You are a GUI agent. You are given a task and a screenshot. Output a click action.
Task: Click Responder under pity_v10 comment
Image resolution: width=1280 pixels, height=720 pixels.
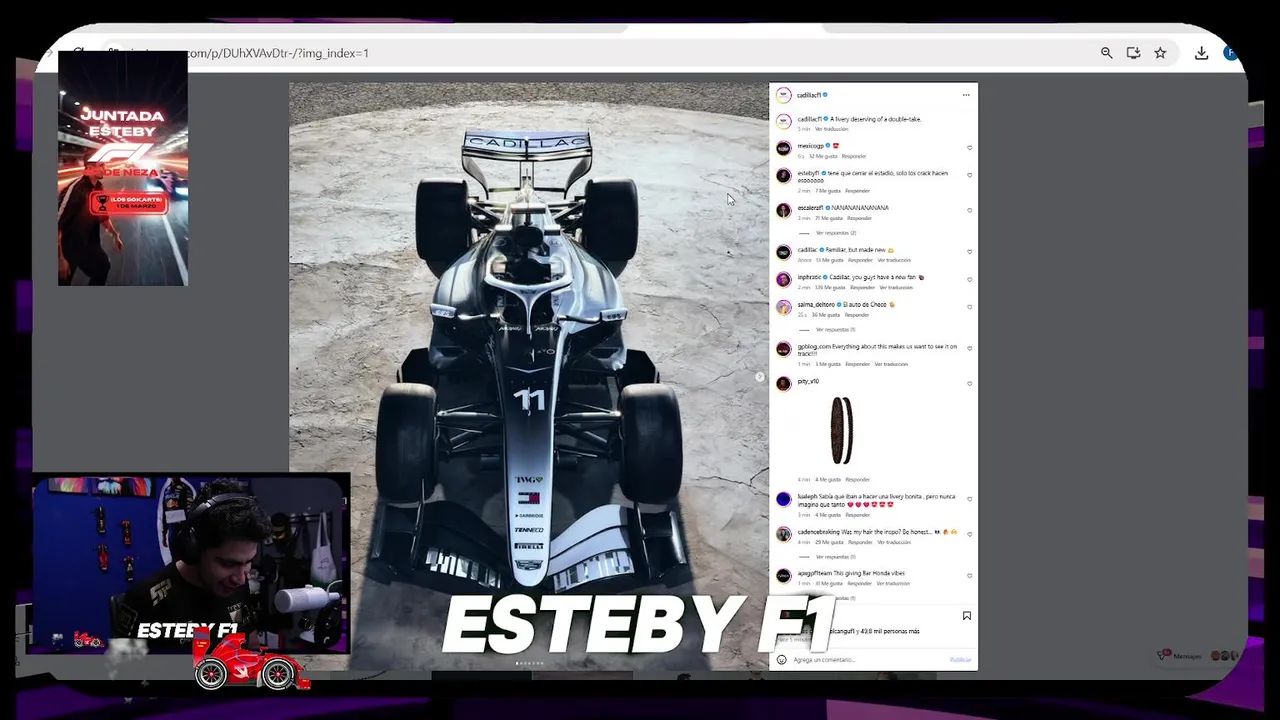tap(857, 479)
